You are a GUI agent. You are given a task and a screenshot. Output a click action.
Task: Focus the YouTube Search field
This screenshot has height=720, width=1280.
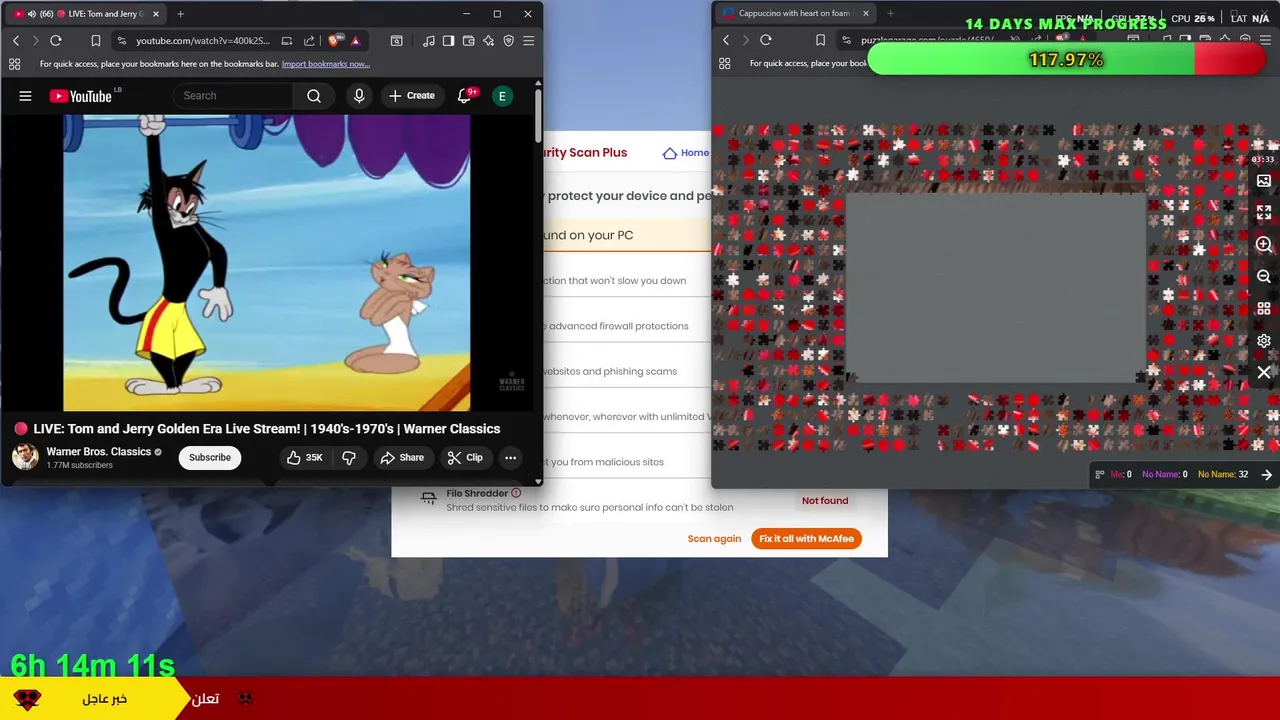pyautogui.click(x=234, y=96)
